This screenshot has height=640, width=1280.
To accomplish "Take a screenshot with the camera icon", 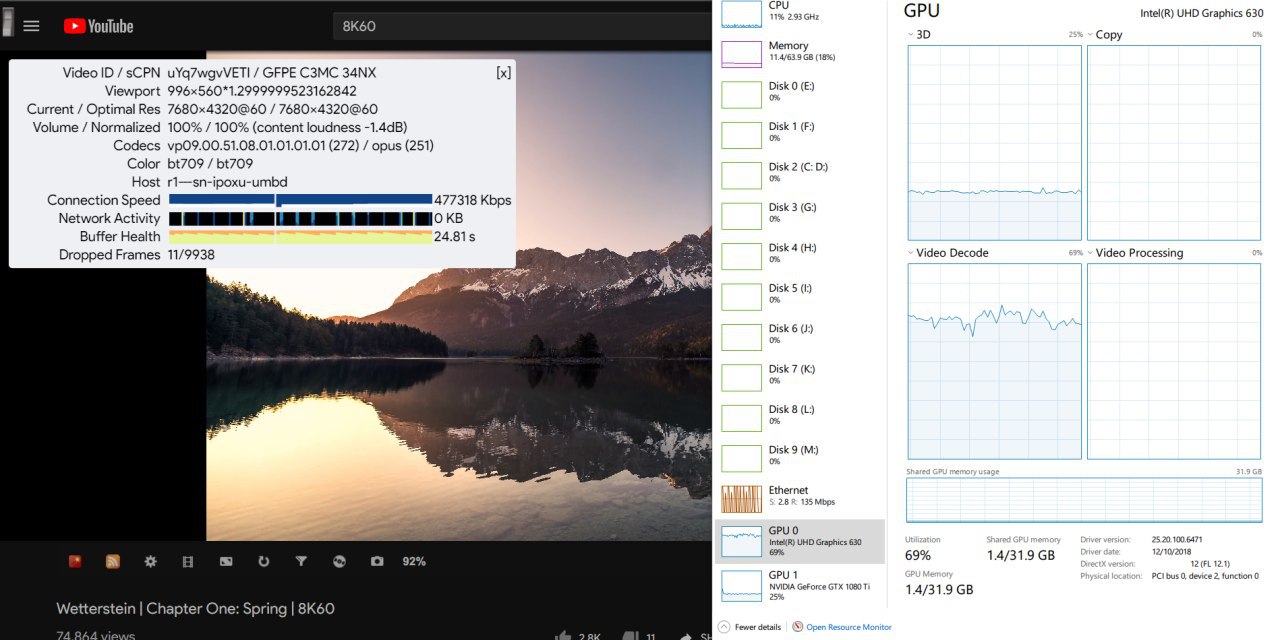I will 377,562.
